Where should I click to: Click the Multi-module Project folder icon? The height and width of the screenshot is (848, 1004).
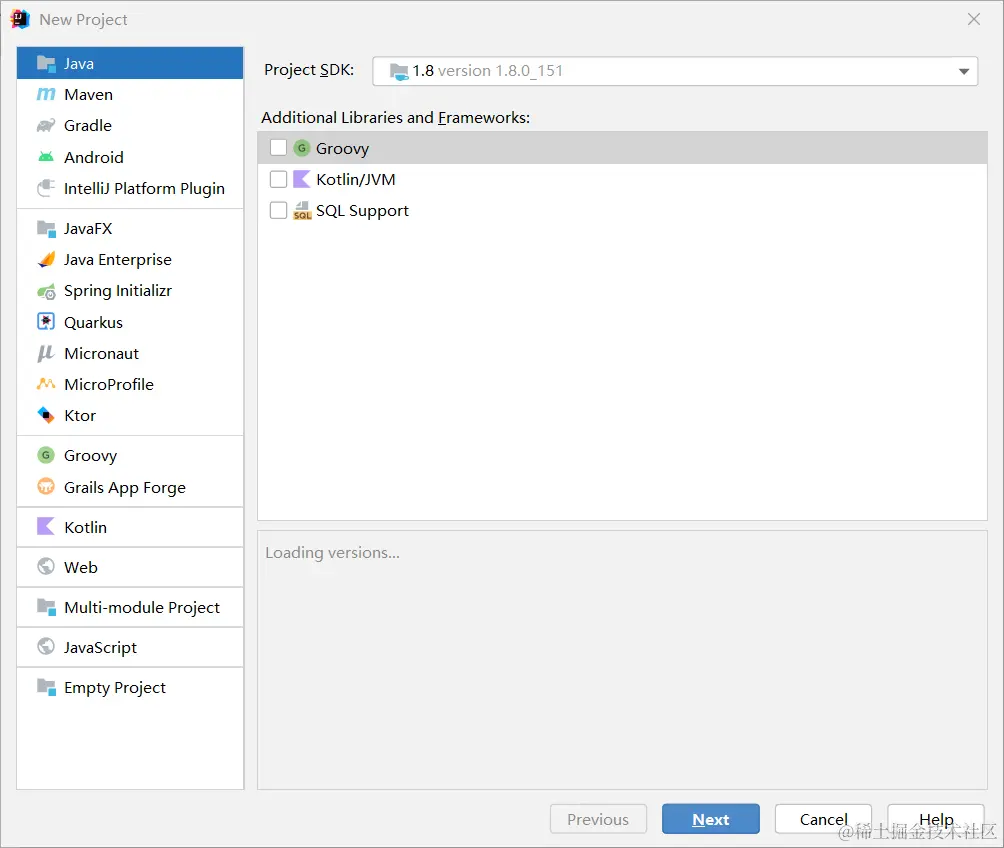[46, 607]
